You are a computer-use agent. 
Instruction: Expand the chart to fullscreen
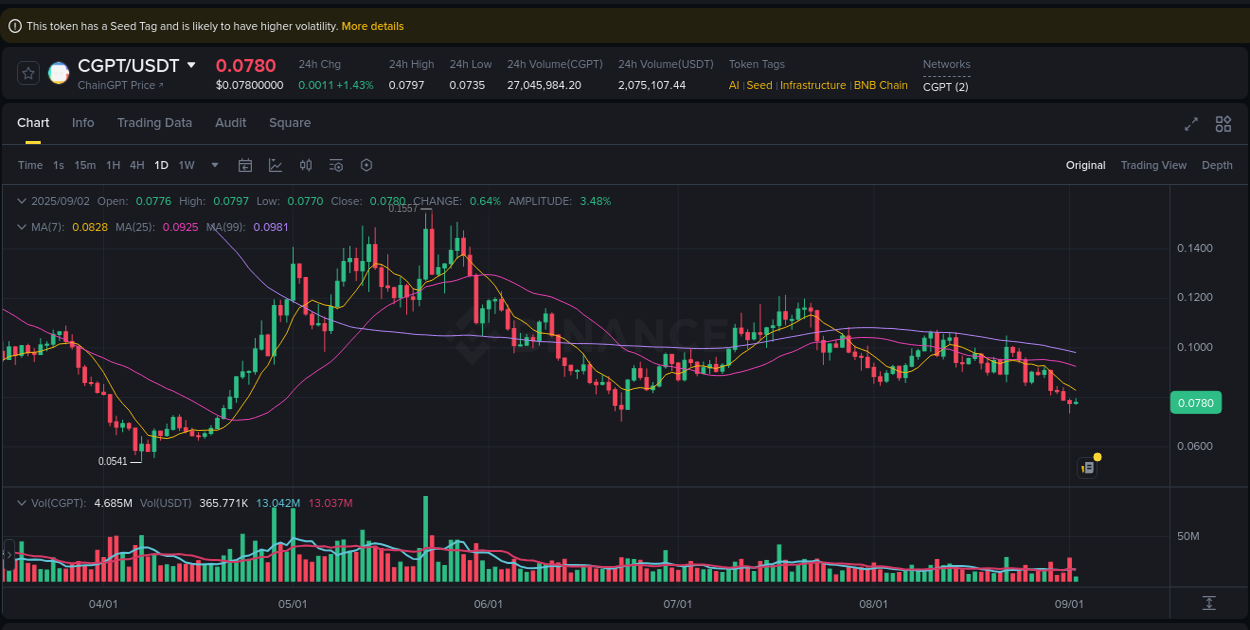click(x=1191, y=124)
